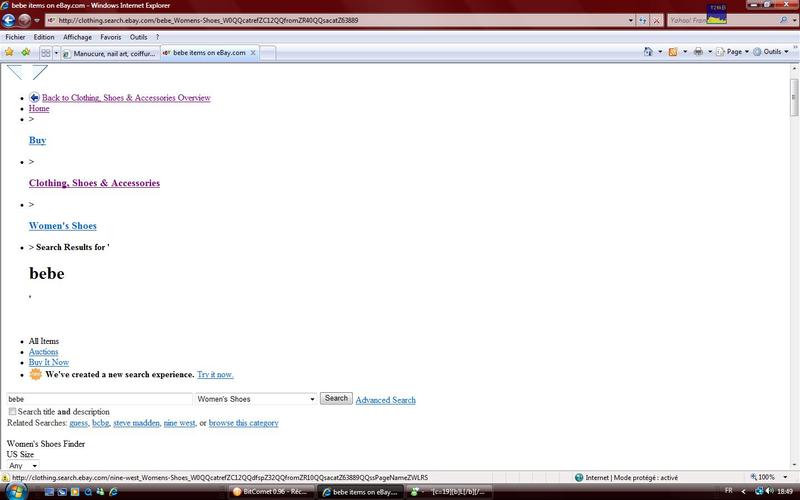800x500 pixels.
Task: Click the Stop loading X icon
Action: [x=659, y=20]
